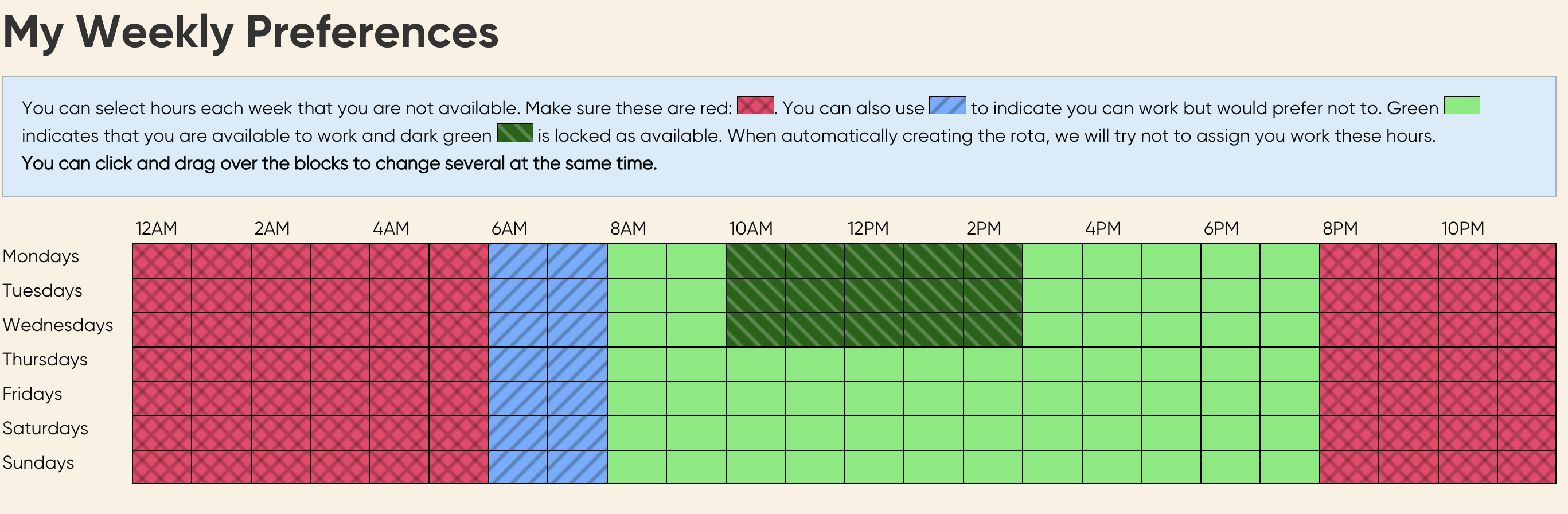Toggle the Mondays 6AM blue block
This screenshot has height=514, width=1568.
tap(518, 261)
